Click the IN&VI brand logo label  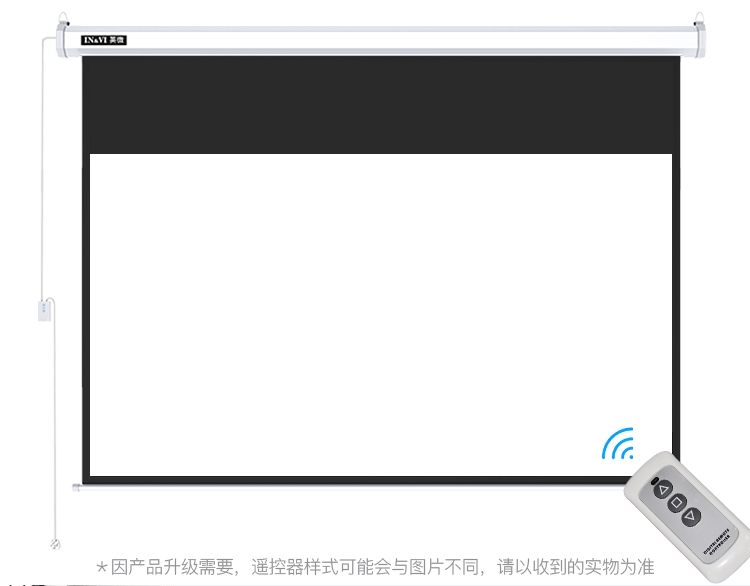click(102, 41)
